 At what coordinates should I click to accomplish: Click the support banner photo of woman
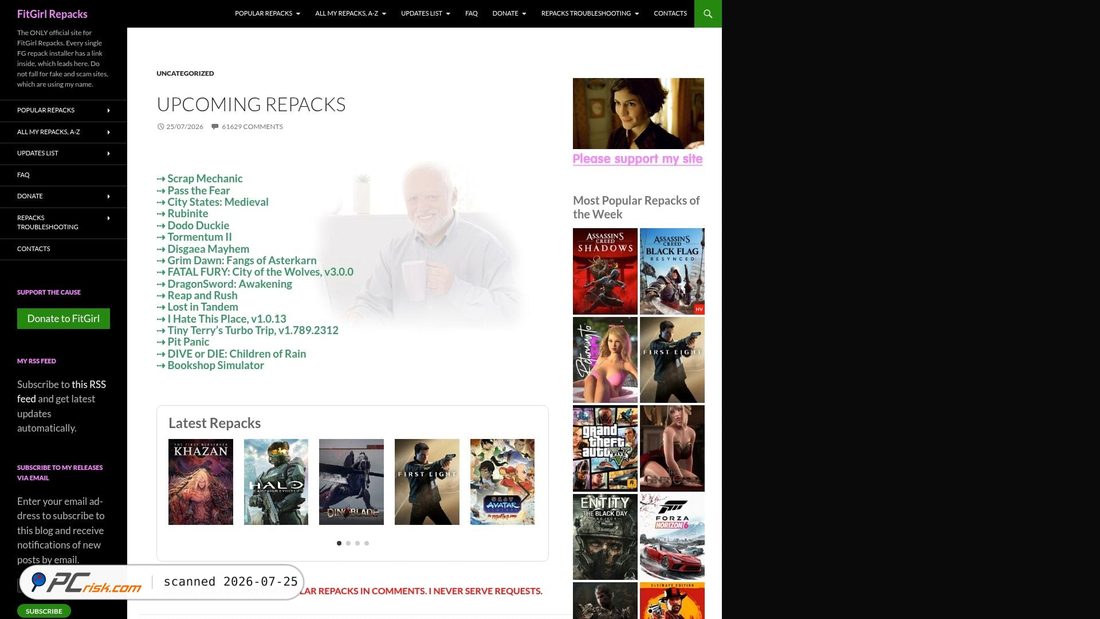pyautogui.click(x=638, y=113)
